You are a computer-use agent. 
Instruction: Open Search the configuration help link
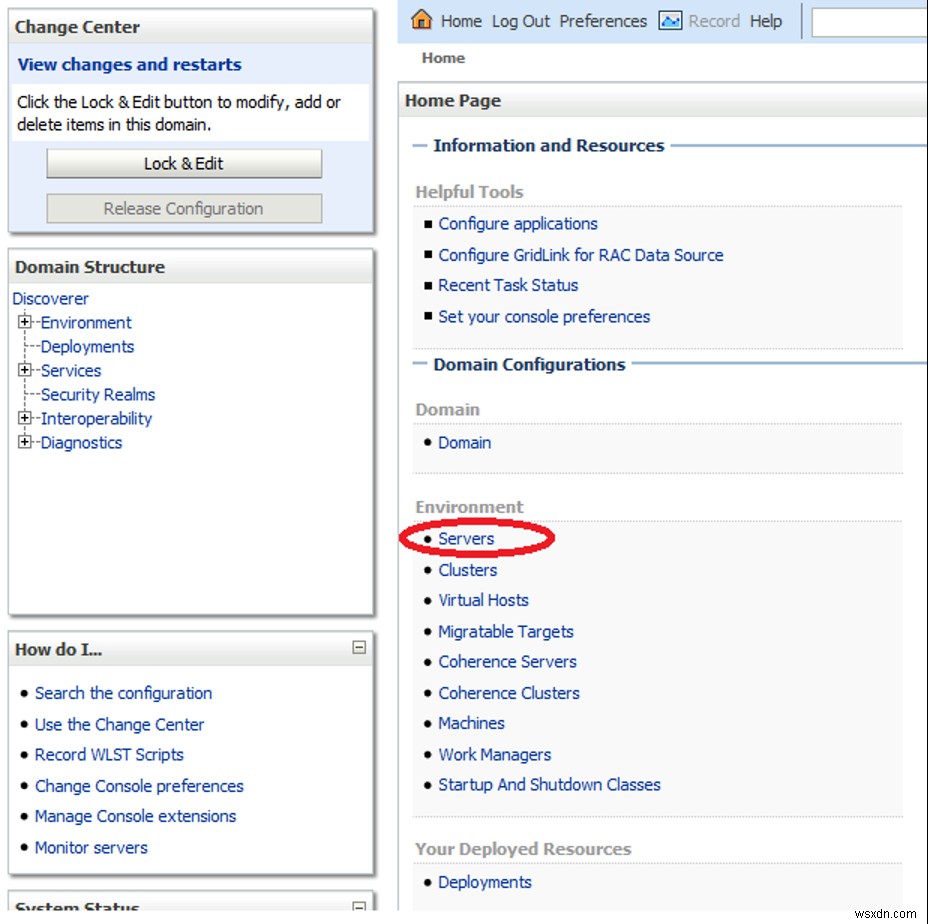click(123, 693)
